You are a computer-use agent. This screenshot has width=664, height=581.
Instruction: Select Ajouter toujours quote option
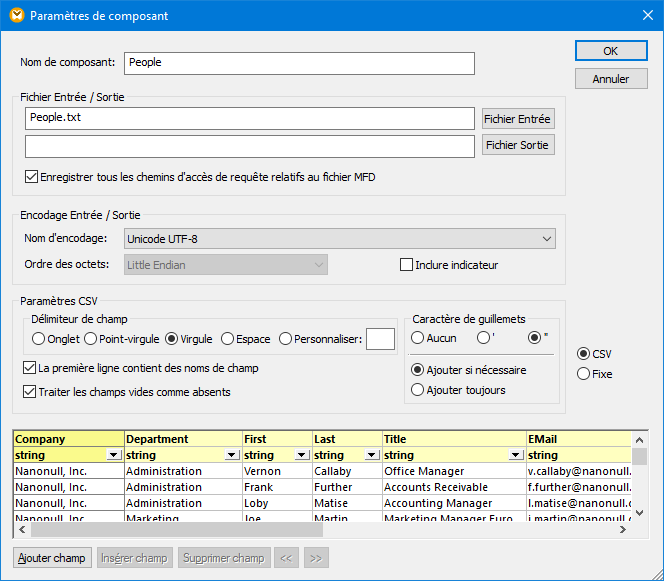coord(418,390)
